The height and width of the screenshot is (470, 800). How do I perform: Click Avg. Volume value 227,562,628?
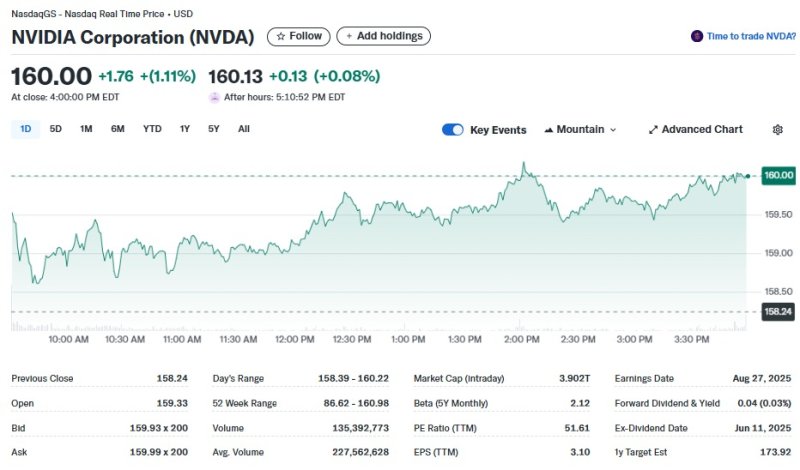click(x=361, y=452)
